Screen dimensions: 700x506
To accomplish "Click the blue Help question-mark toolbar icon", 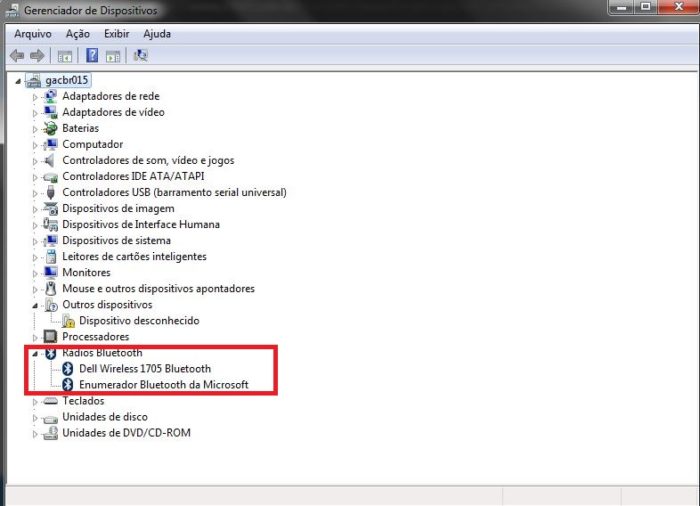I will pos(92,55).
